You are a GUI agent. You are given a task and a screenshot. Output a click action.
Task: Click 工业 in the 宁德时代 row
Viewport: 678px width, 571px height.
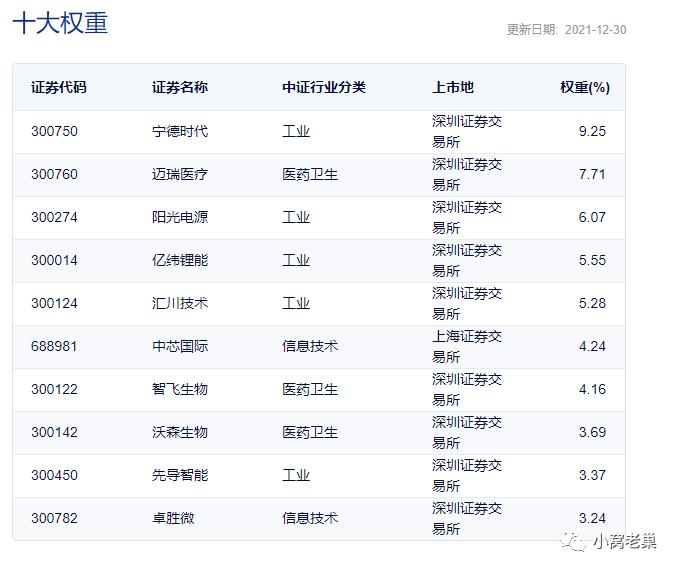[x=296, y=131]
